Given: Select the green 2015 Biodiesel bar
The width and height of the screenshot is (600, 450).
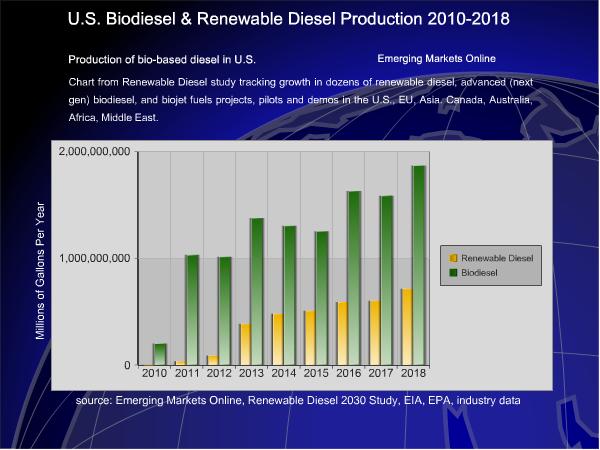Looking at the screenshot, I should (x=321, y=298).
